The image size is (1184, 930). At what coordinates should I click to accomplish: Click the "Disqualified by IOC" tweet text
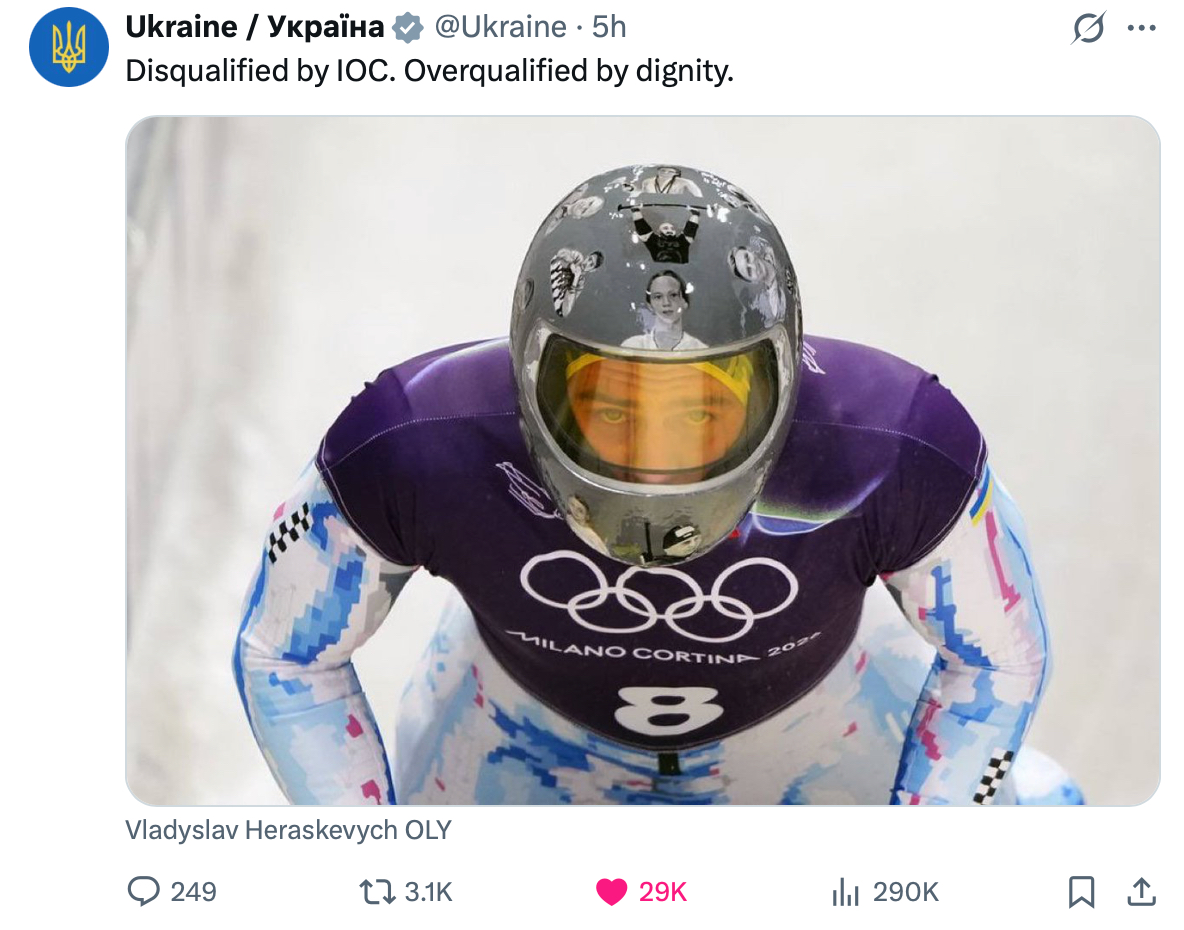[x=429, y=71]
